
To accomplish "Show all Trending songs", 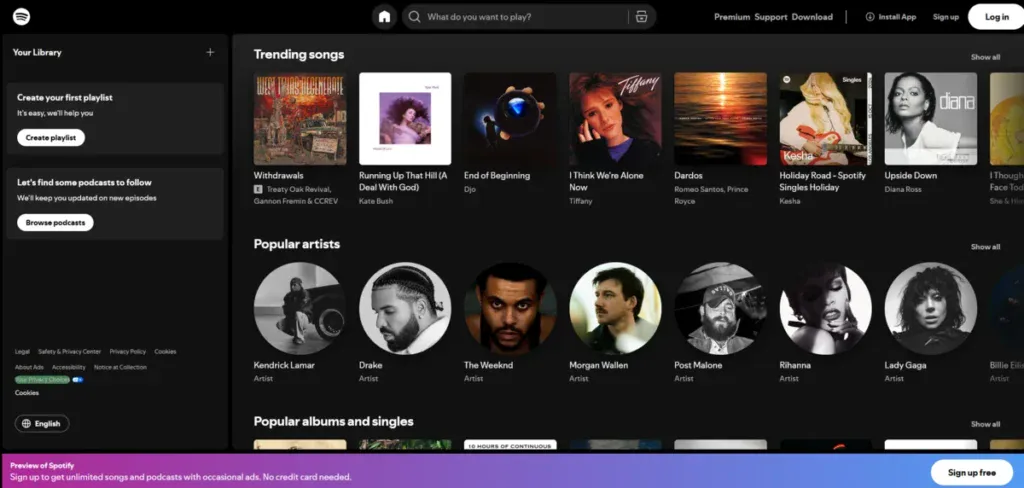I will coord(985,57).
